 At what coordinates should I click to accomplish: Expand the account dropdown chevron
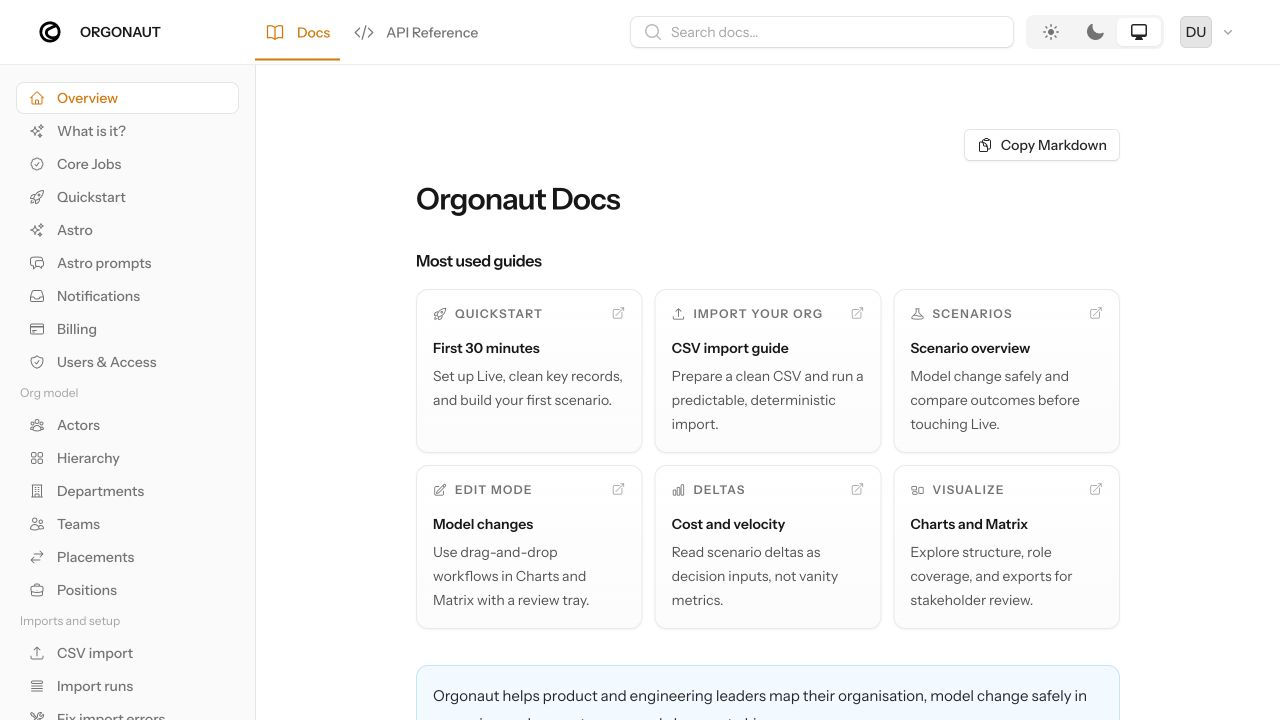point(1228,32)
